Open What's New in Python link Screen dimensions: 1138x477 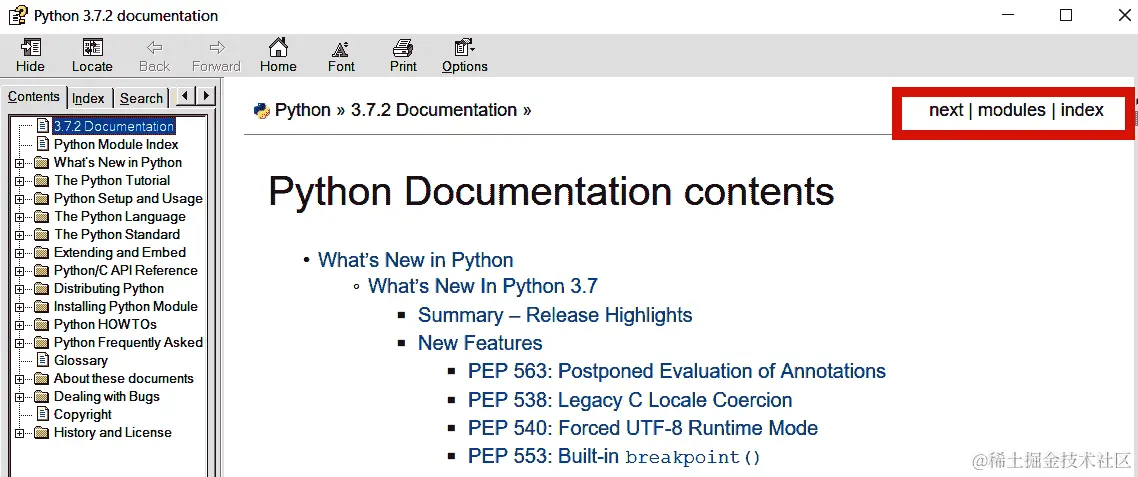tap(415, 260)
